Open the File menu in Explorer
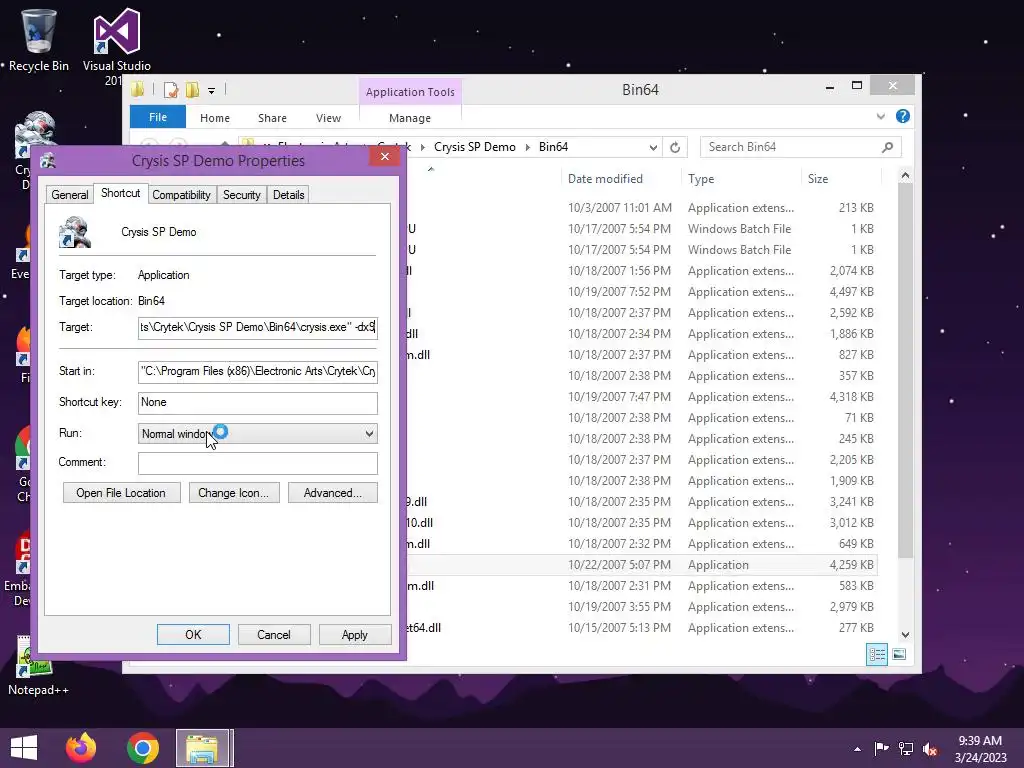This screenshot has width=1024, height=768. (157, 117)
